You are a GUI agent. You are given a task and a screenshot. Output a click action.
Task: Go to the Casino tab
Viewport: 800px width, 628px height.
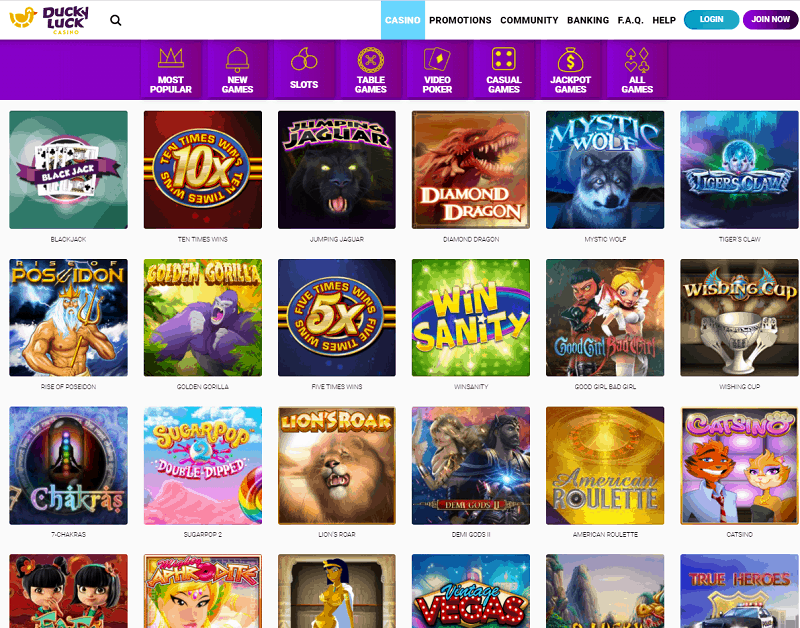pyautogui.click(x=403, y=20)
